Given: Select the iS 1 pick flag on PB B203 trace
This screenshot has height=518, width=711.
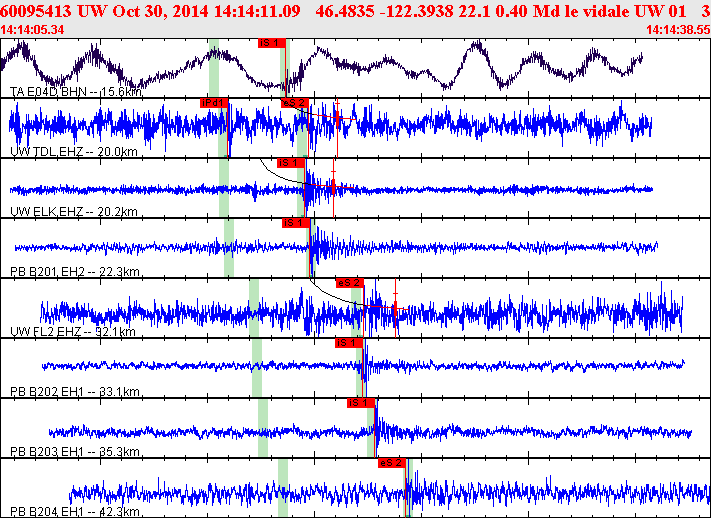Looking at the screenshot, I should (361, 403).
